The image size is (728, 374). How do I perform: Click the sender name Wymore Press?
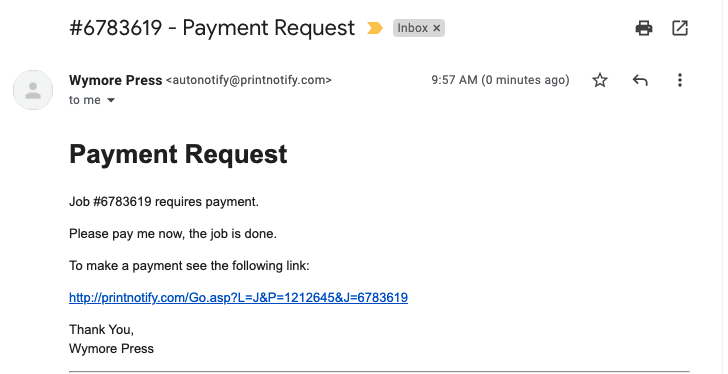[x=116, y=80]
